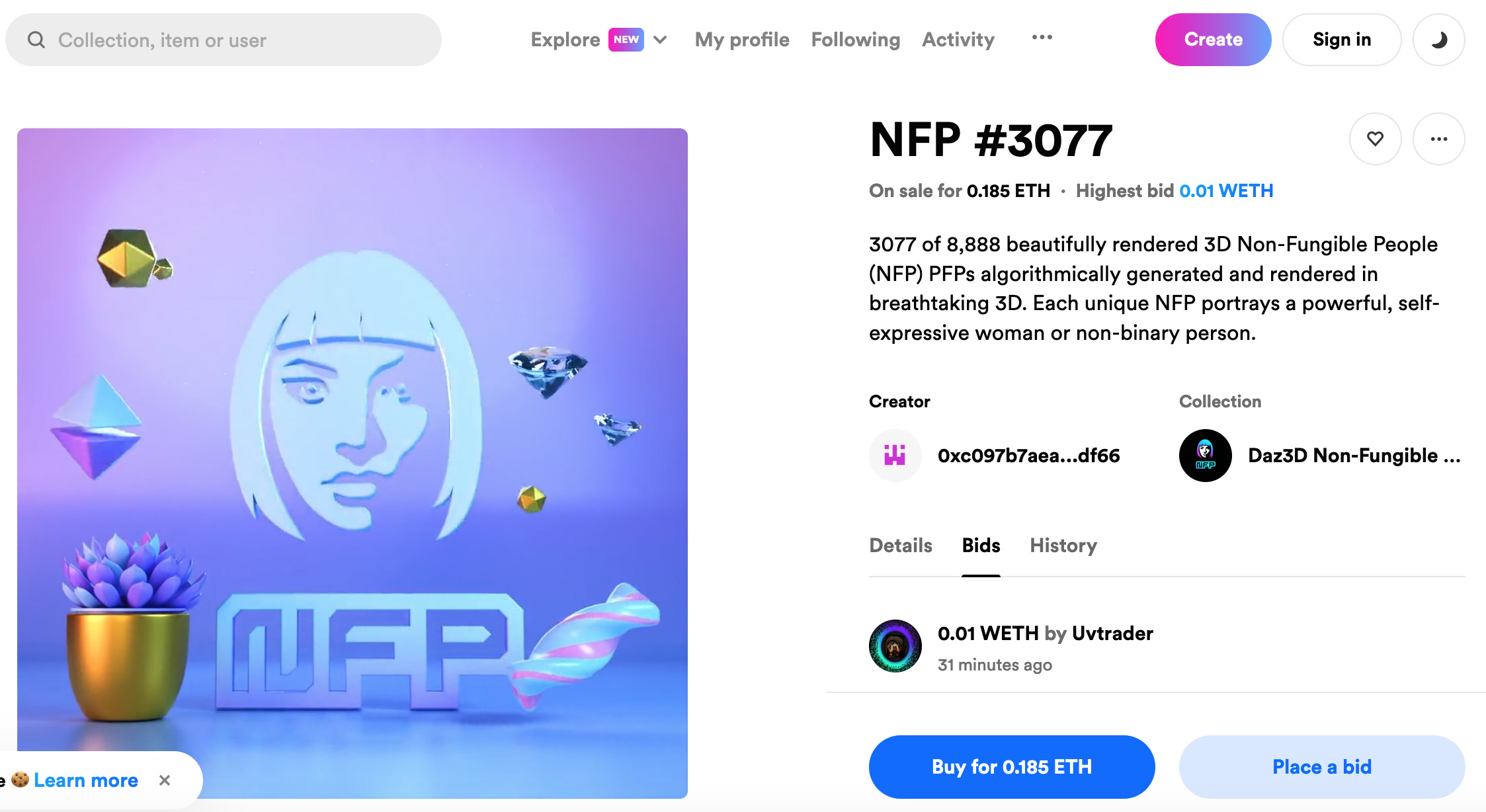This screenshot has width=1486, height=812.
Task: Click the Place a bid button
Action: (x=1321, y=766)
